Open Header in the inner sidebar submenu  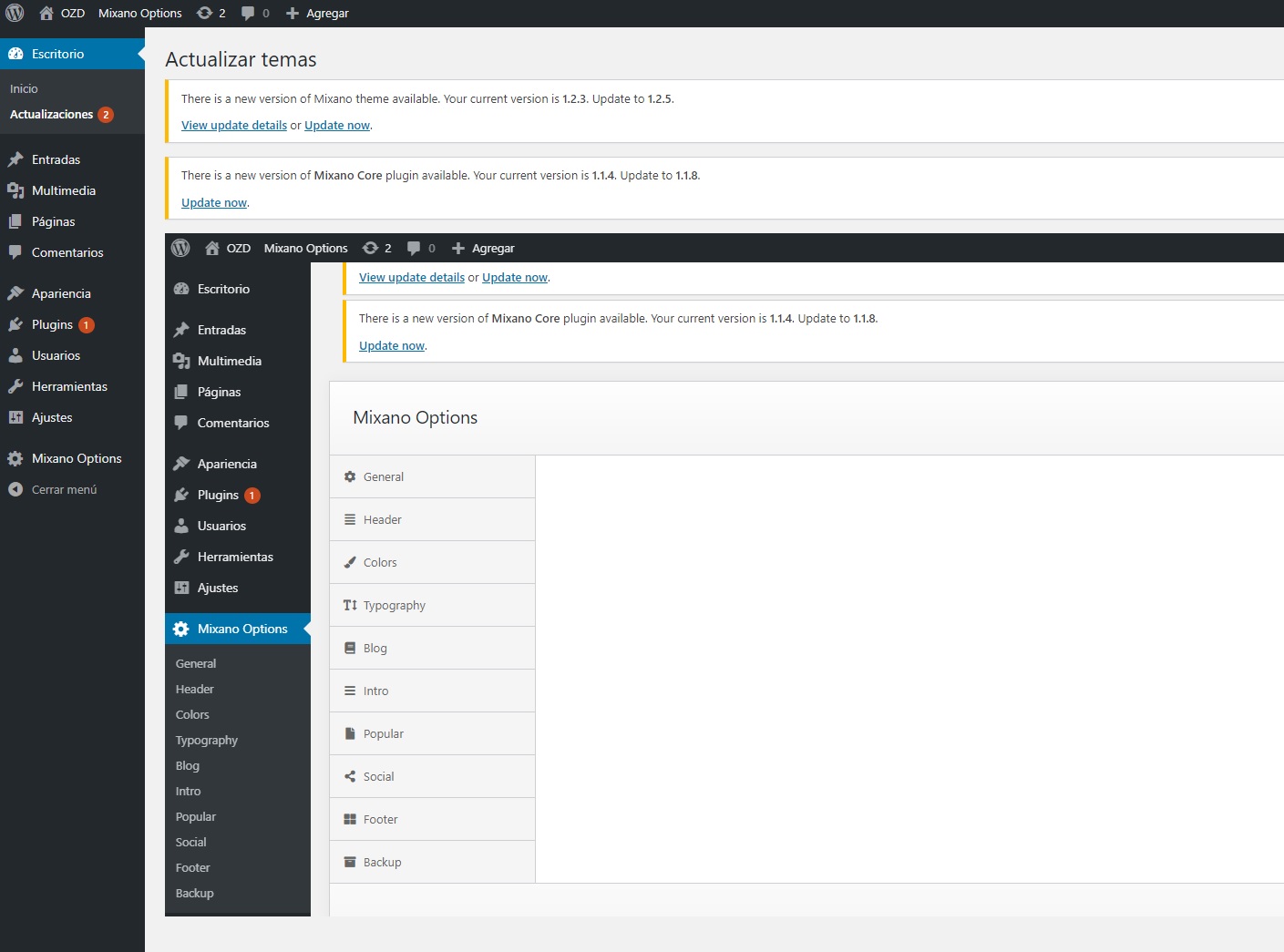tap(195, 690)
